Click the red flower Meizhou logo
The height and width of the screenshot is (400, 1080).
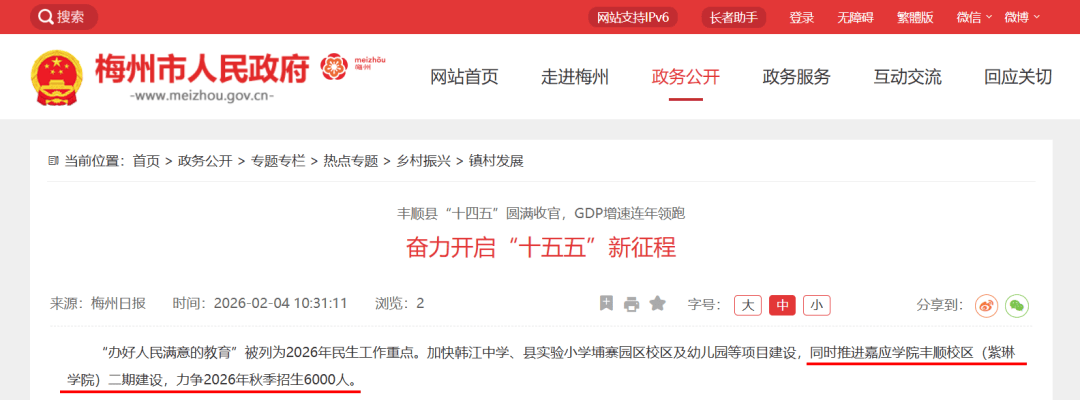[335, 68]
